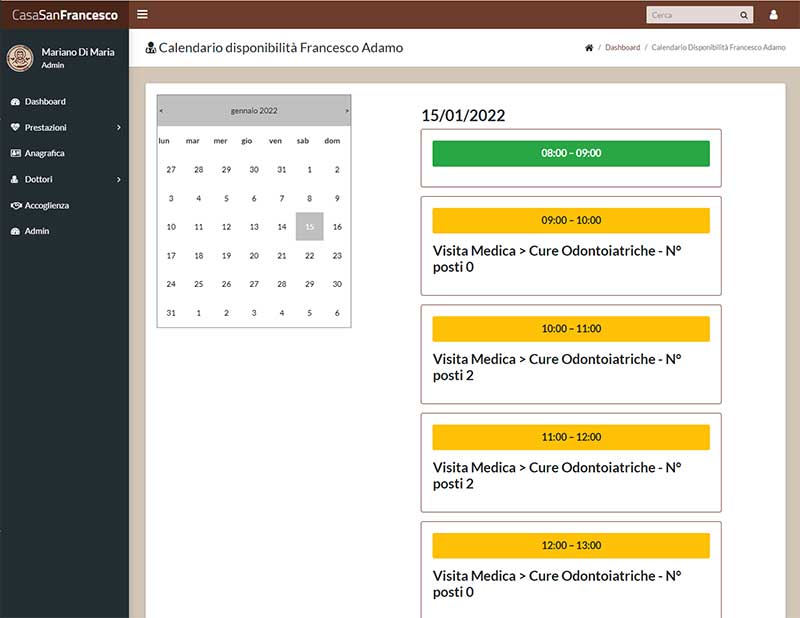800x618 pixels.
Task: Open the Dashboard sidebar item
Action: coord(64,102)
